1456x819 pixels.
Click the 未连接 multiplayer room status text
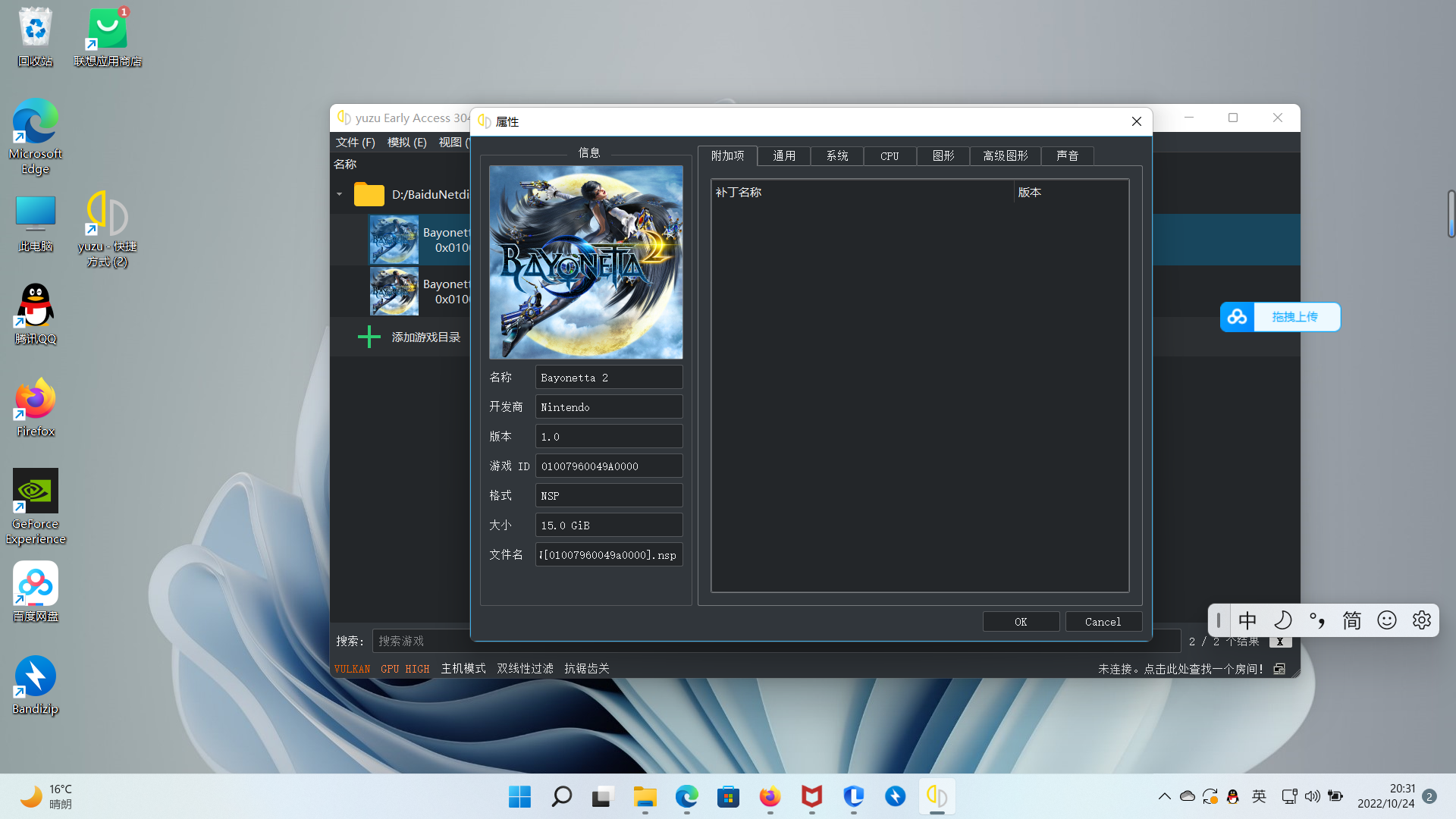(1181, 669)
